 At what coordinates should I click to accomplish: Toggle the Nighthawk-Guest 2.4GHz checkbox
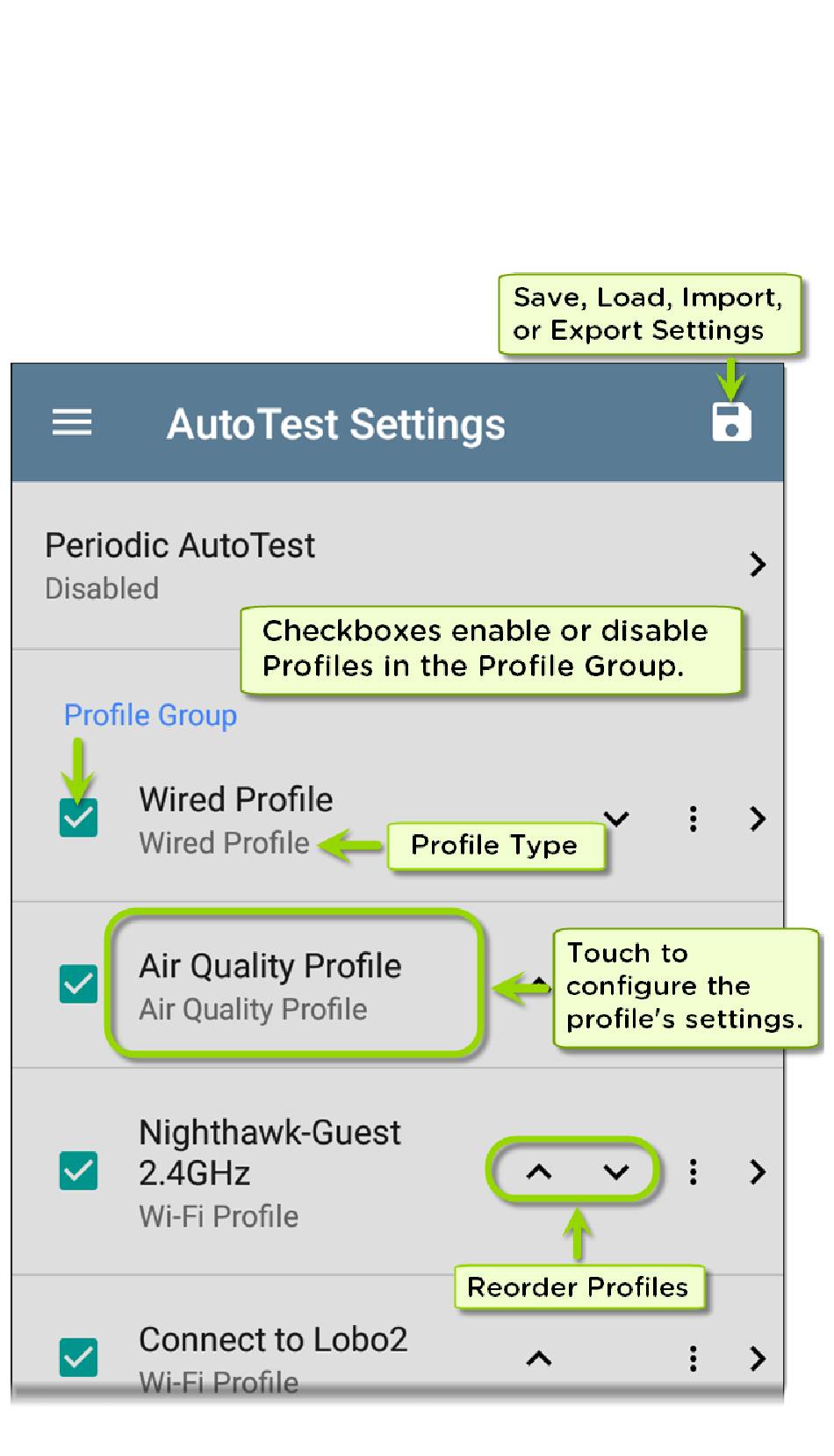[78, 1171]
